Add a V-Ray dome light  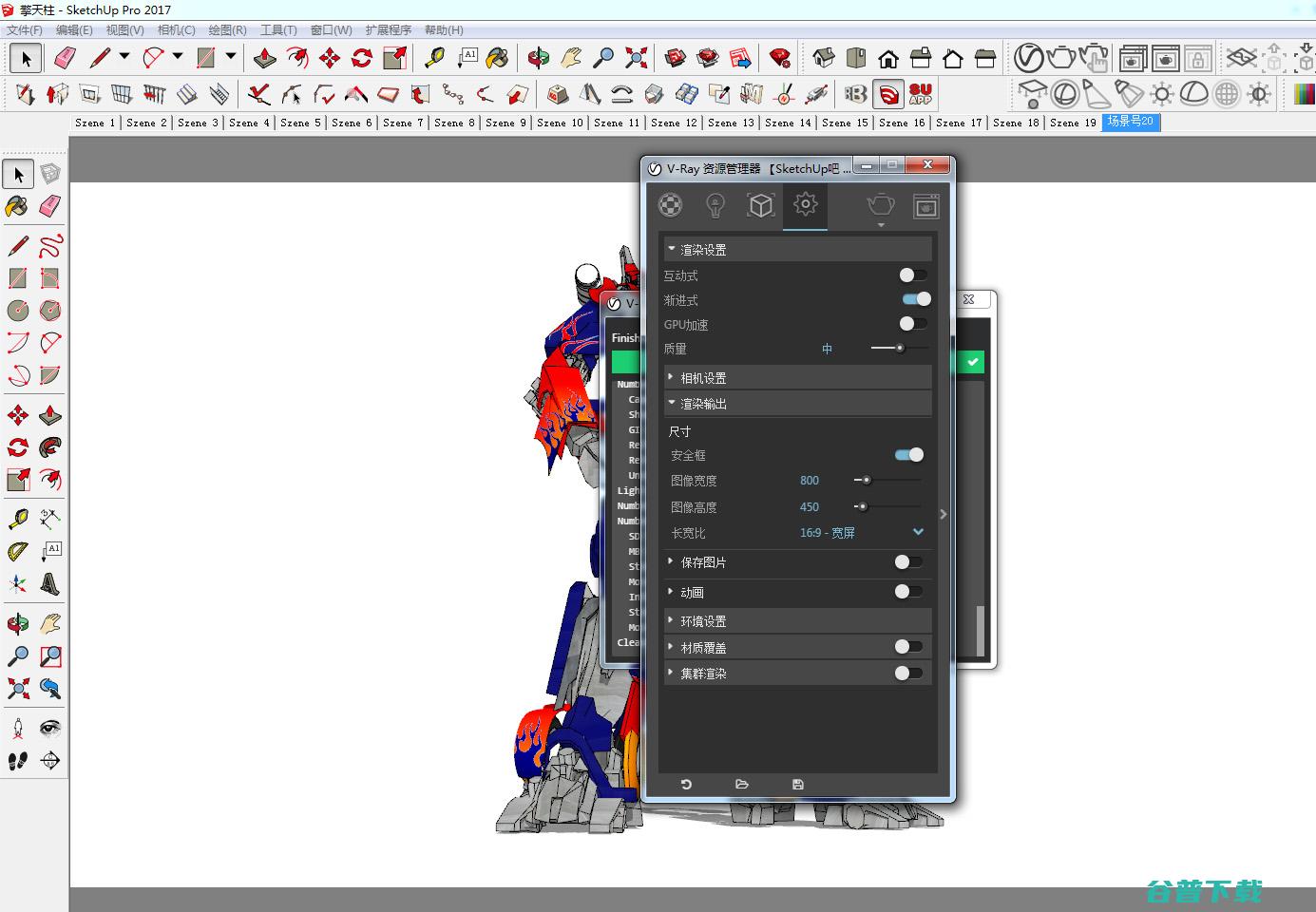(1194, 94)
